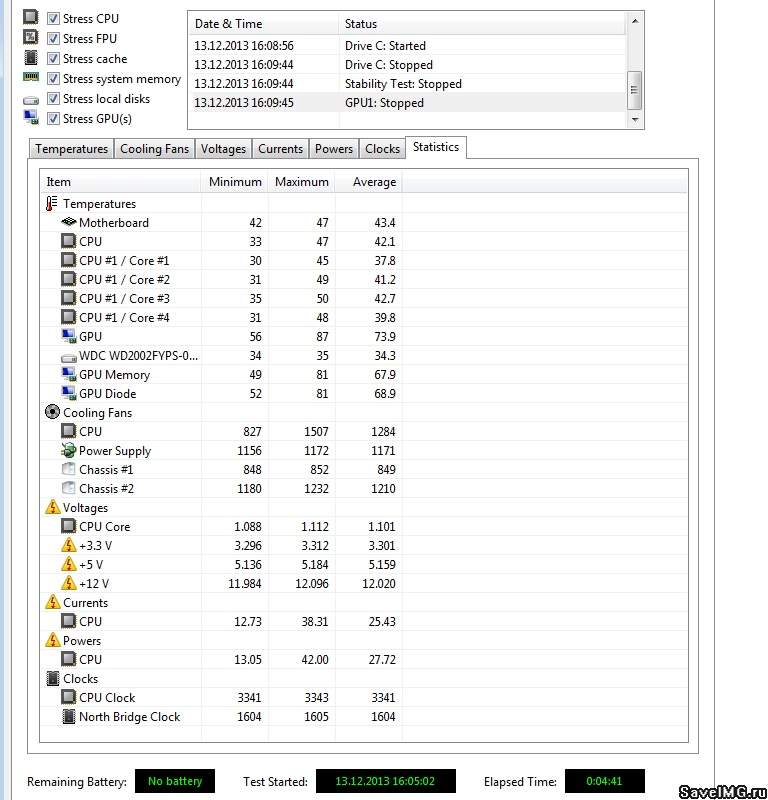Image resolution: width=768 pixels, height=800 pixels.
Task: Click the RAM module icon beside Stress system memory
Action: pyautogui.click(x=31, y=77)
